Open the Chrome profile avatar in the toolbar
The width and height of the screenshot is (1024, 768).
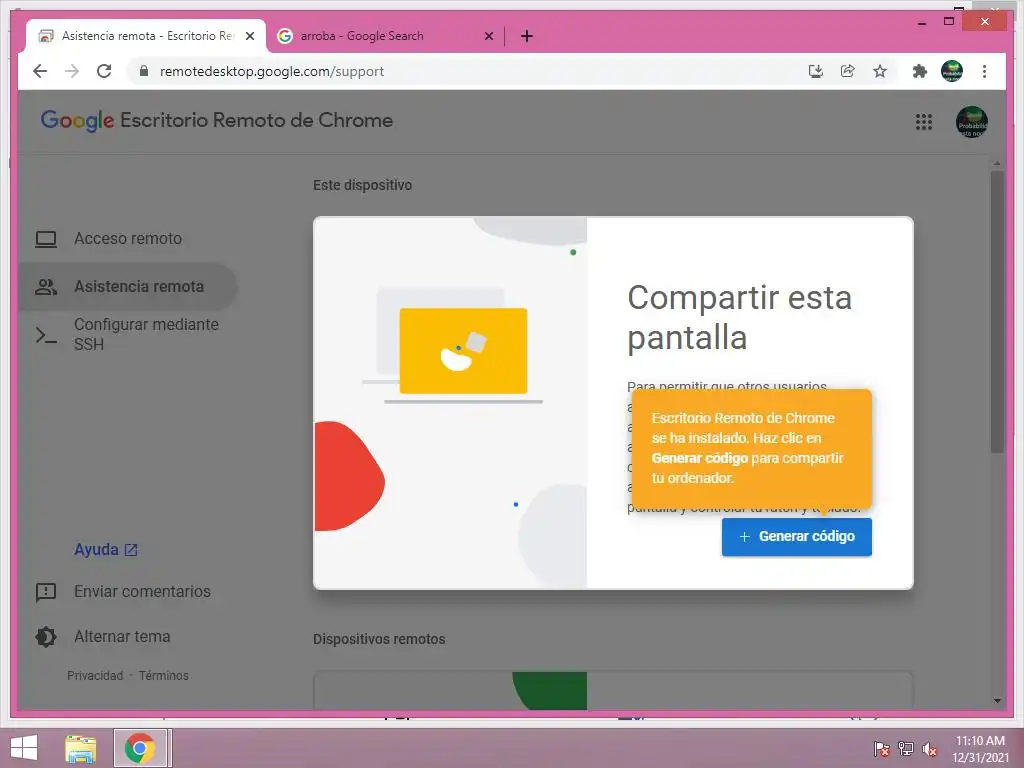coord(952,71)
